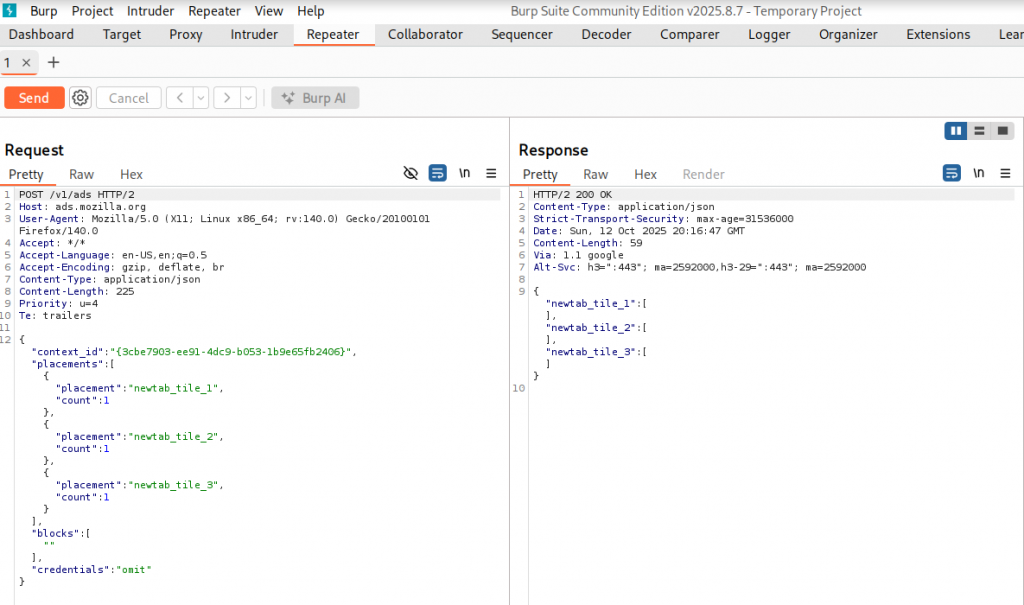The width and height of the screenshot is (1024, 605).
Task: Open backward history dropdown arrow
Action: [x=201, y=98]
